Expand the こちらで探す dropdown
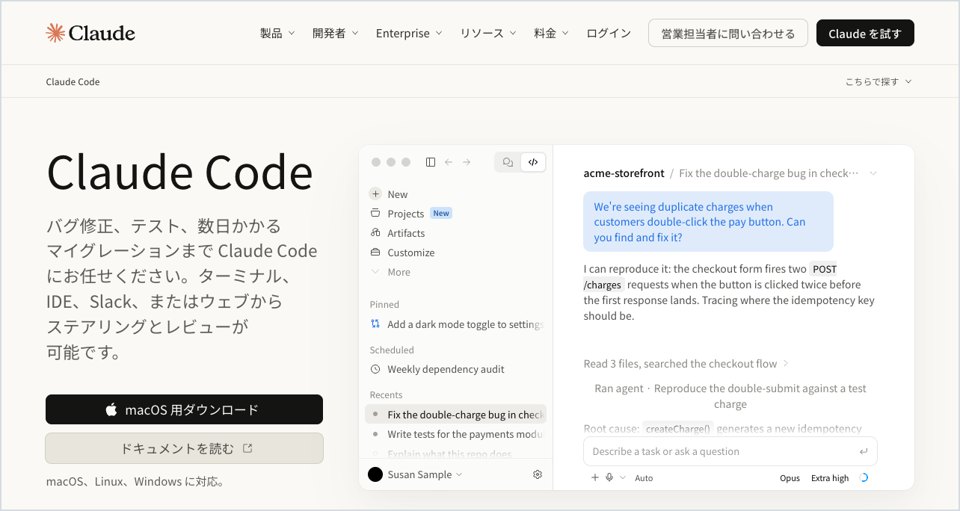This screenshot has width=960, height=511. pyautogui.click(x=878, y=81)
